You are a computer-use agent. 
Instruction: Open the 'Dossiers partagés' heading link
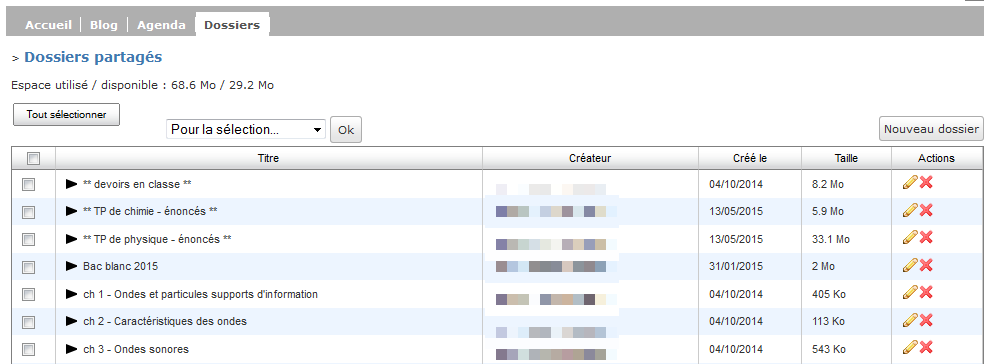pos(93,57)
